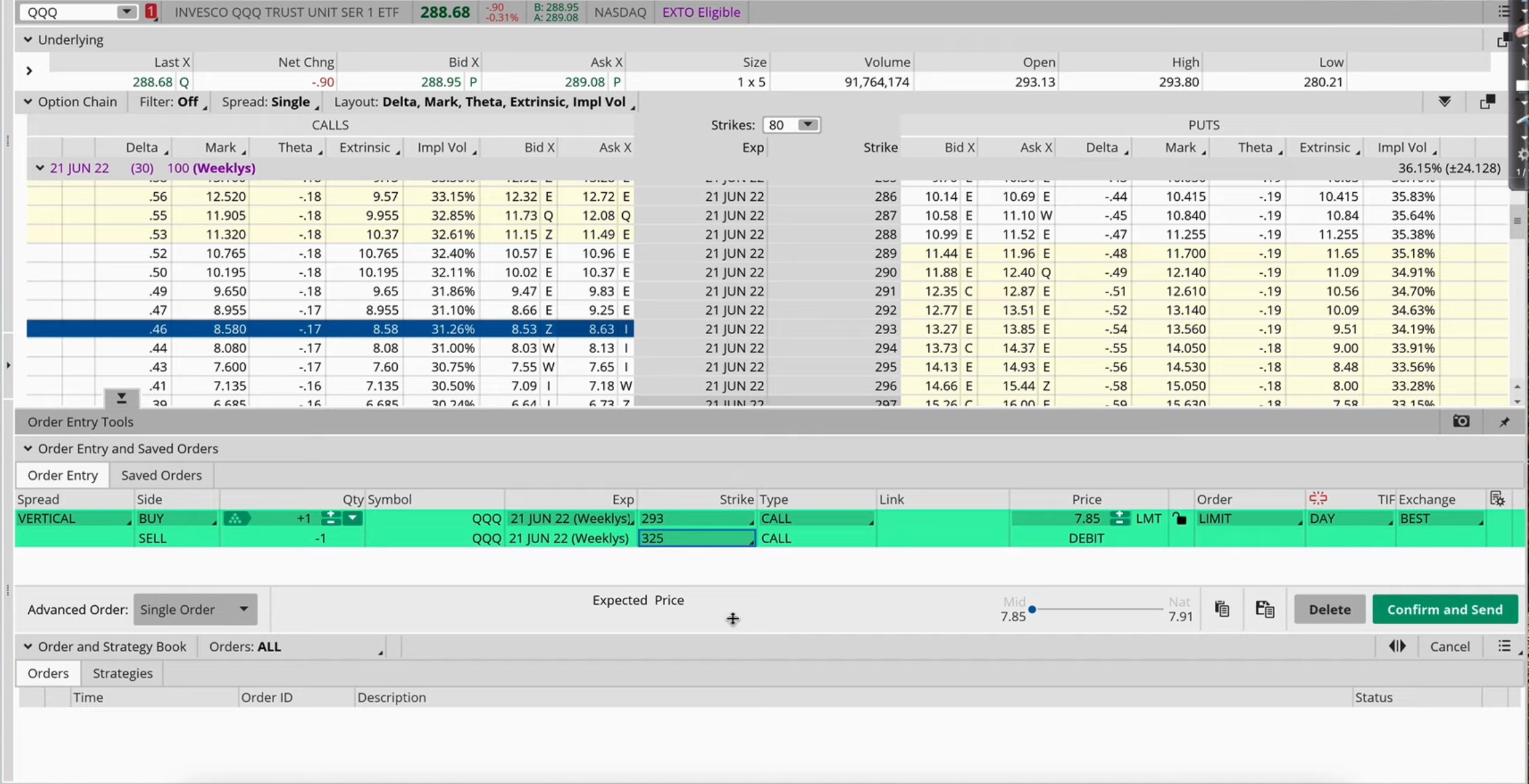Image resolution: width=1529 pixels, height=784 pixels.
Task: Click the red linked-order icon beside TIF header
Action: [x=1318, y=498]
